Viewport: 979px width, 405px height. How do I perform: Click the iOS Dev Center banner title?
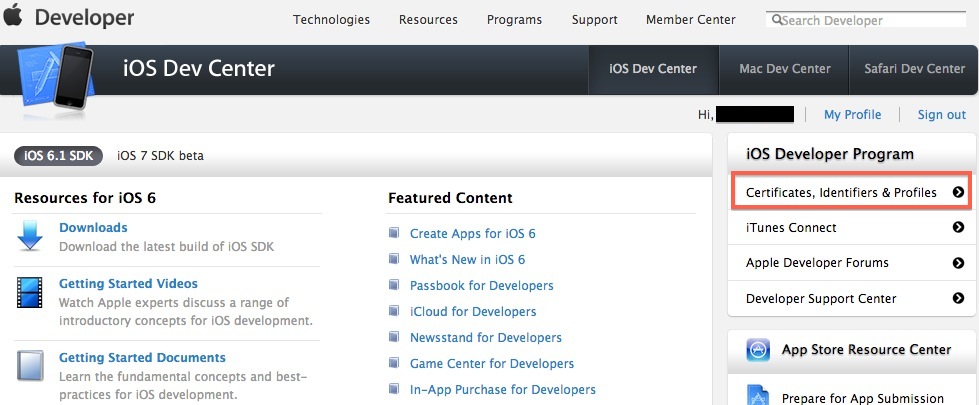click(199, 68)
